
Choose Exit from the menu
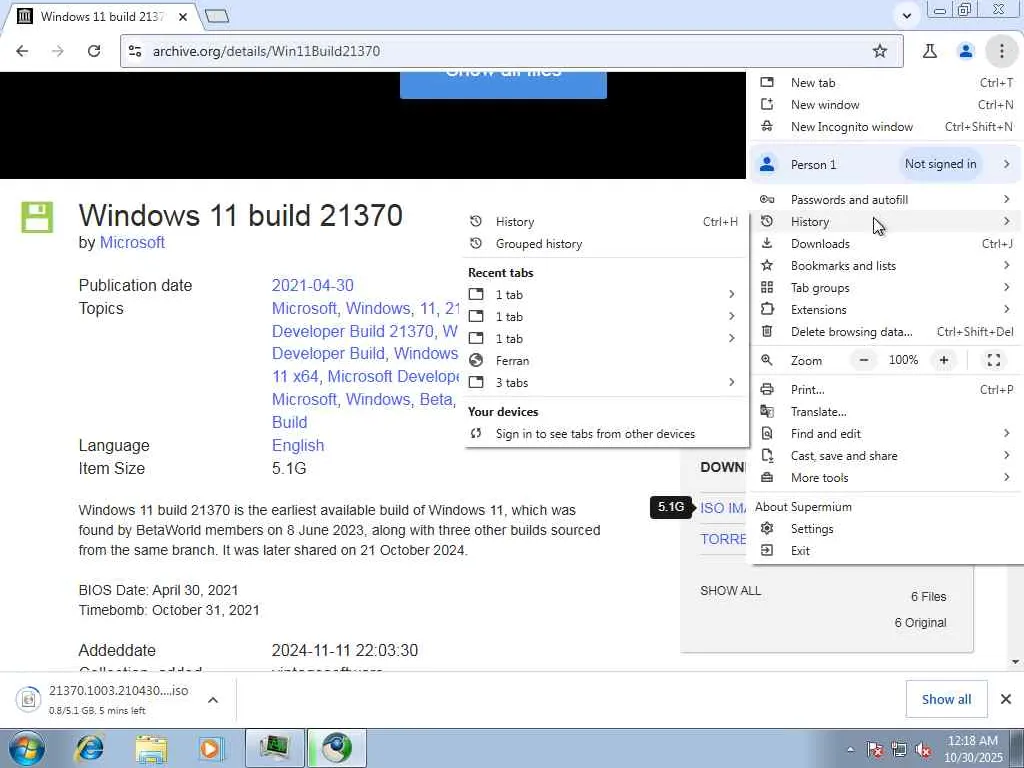pos(884,551)
